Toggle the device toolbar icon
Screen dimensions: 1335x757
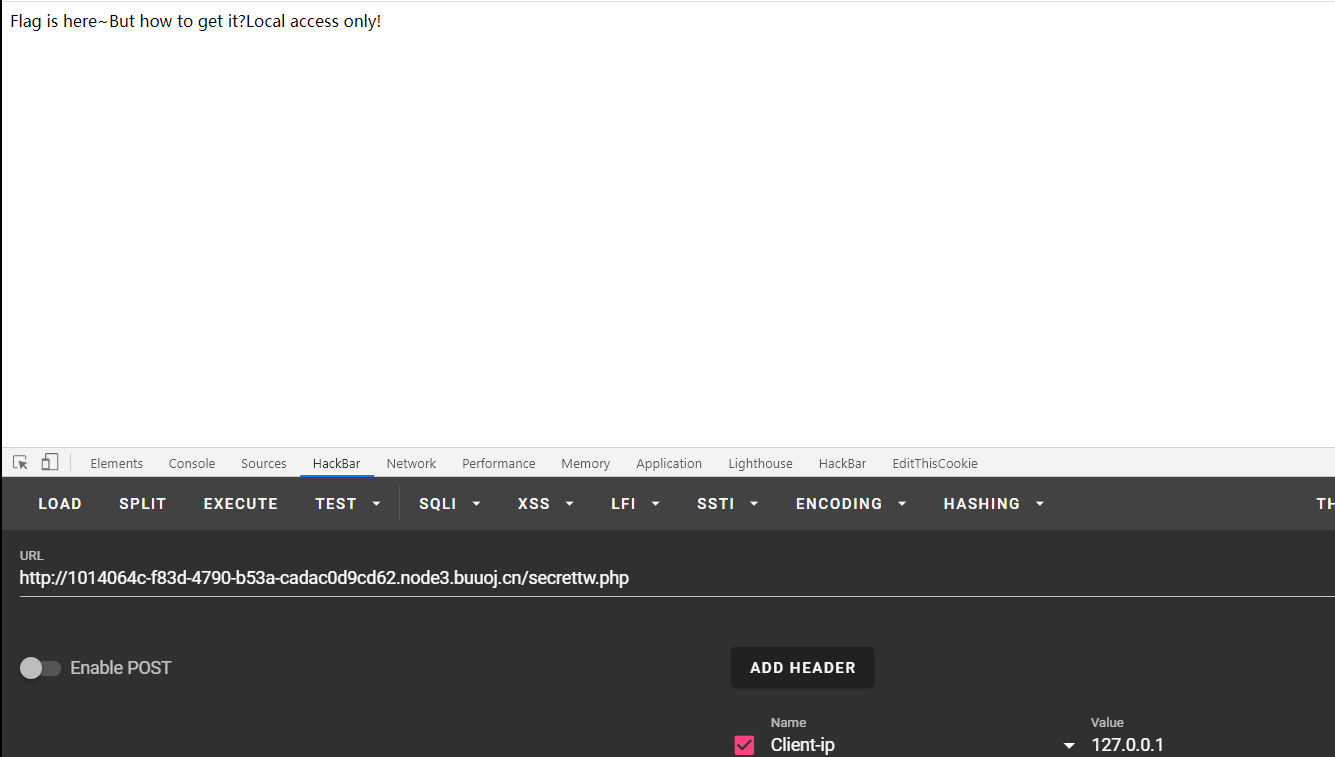coord(50,463)
